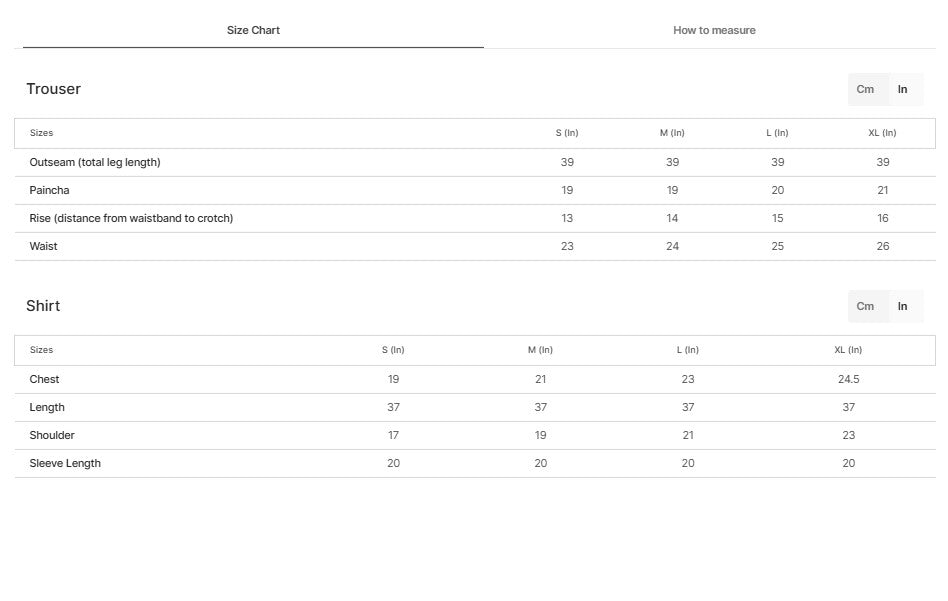Select In units for Shirt table
Image resolution: width=948 pixels, height=601 pixels.
902,306
